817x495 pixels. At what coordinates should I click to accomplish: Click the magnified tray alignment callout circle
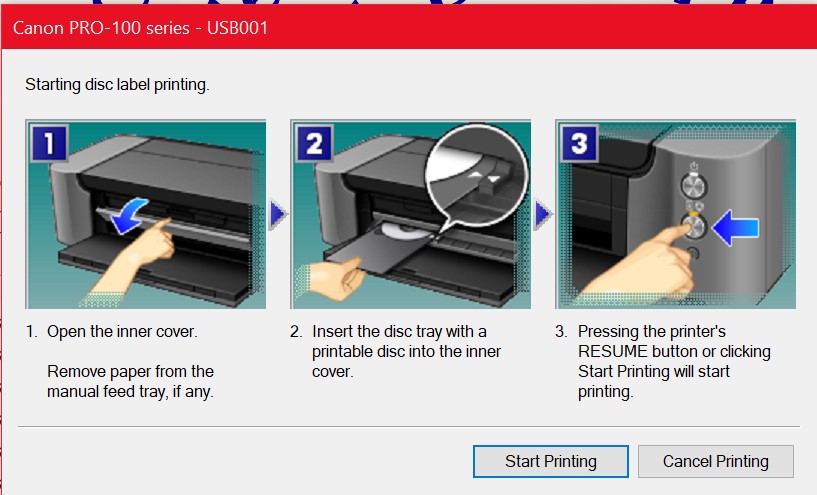click(x=476, y=176)
